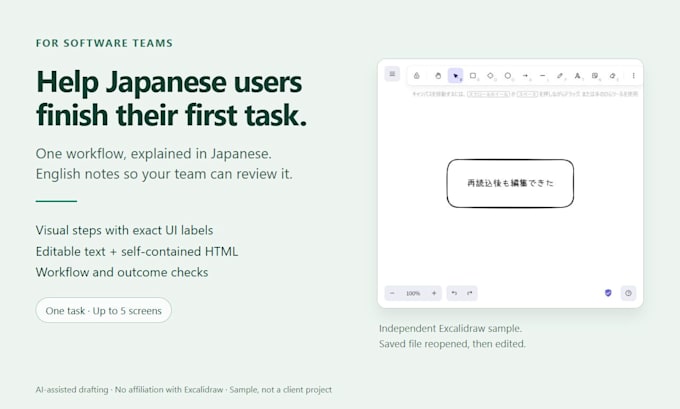Image resolution: width=680 pixels, height=409 pixels.
Task: Select the Rectangle tool
Action: [473, 75]
